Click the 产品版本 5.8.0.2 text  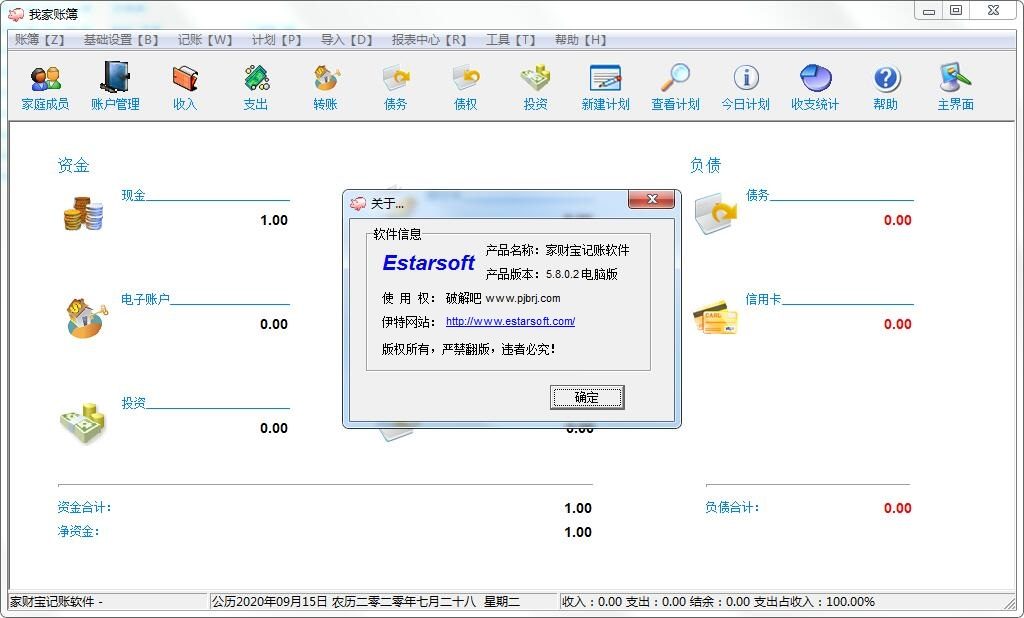point(551,274)
